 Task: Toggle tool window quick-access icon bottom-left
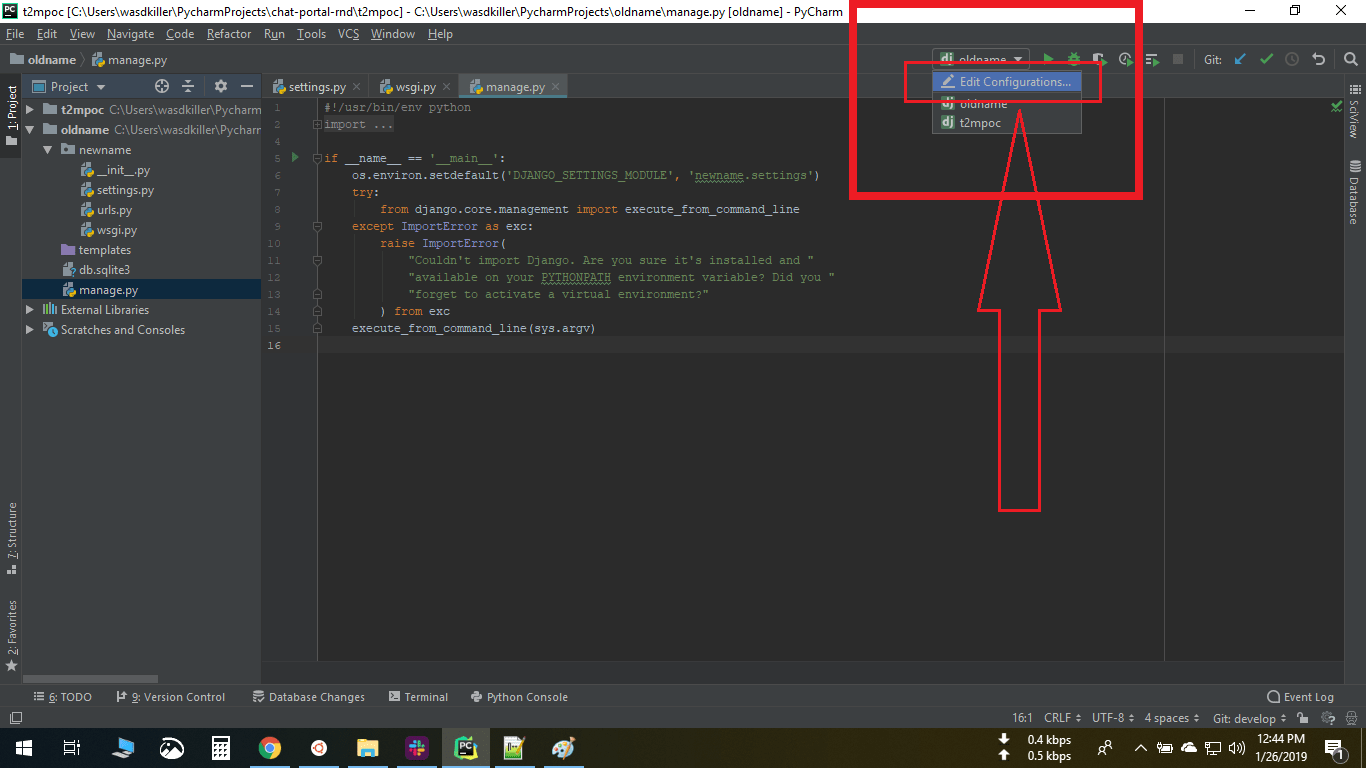click(15, 718)
